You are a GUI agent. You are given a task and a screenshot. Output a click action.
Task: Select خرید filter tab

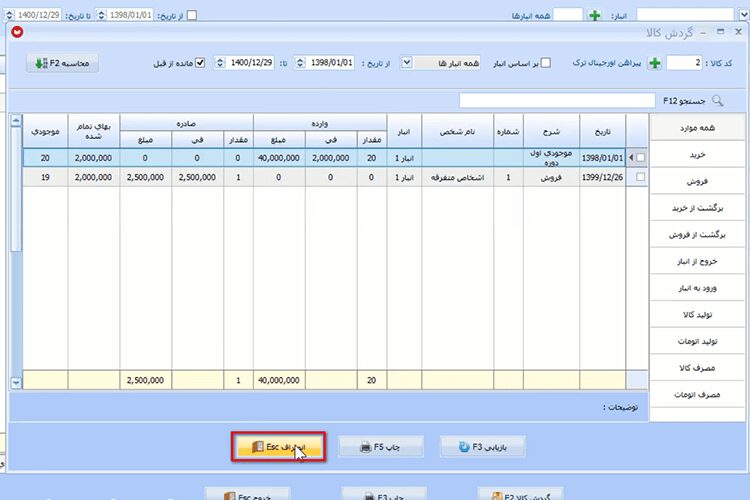click(x=697, y=155)
